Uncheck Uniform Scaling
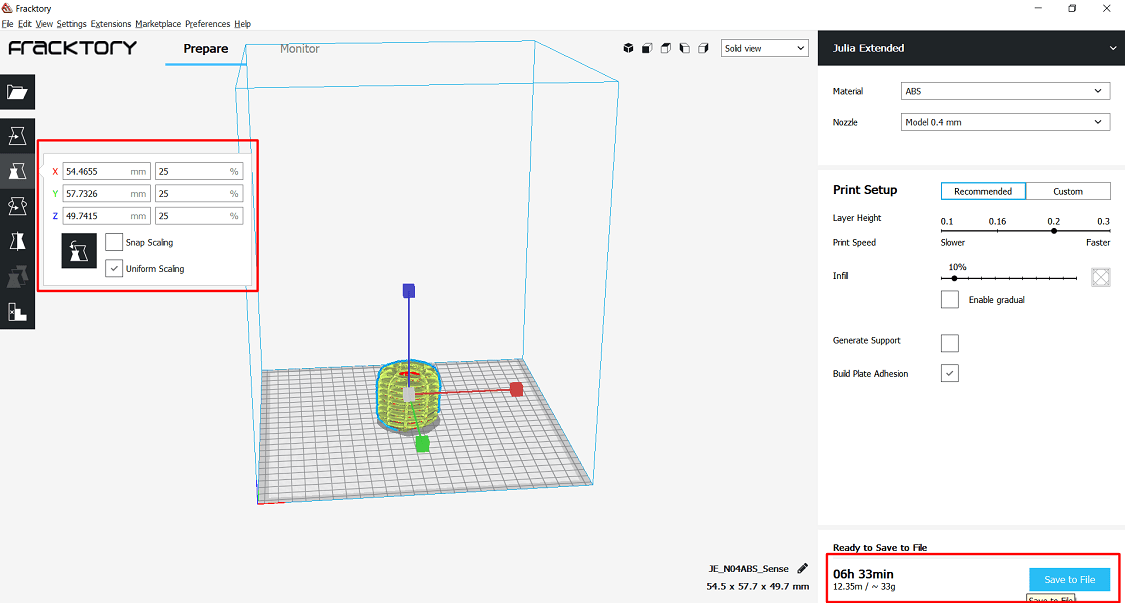Viewport: 1125px width, 603px height. 113,268
